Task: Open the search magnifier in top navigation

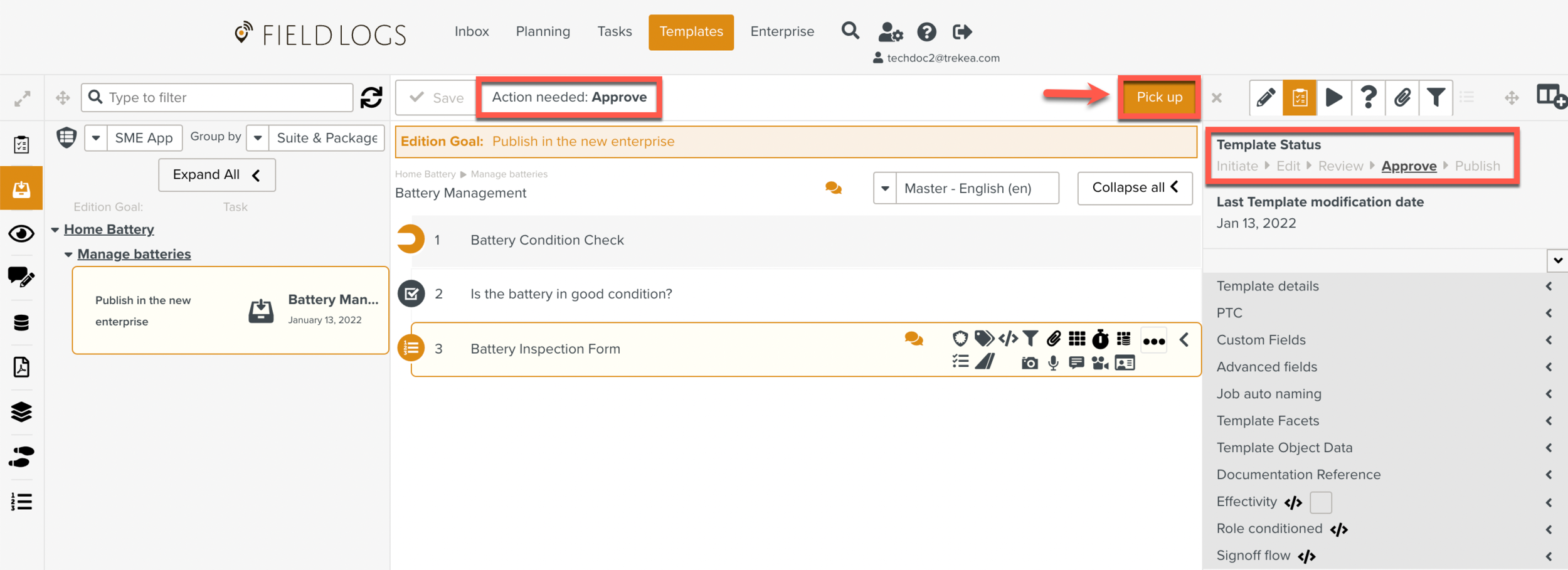Action: coord(850,31)
